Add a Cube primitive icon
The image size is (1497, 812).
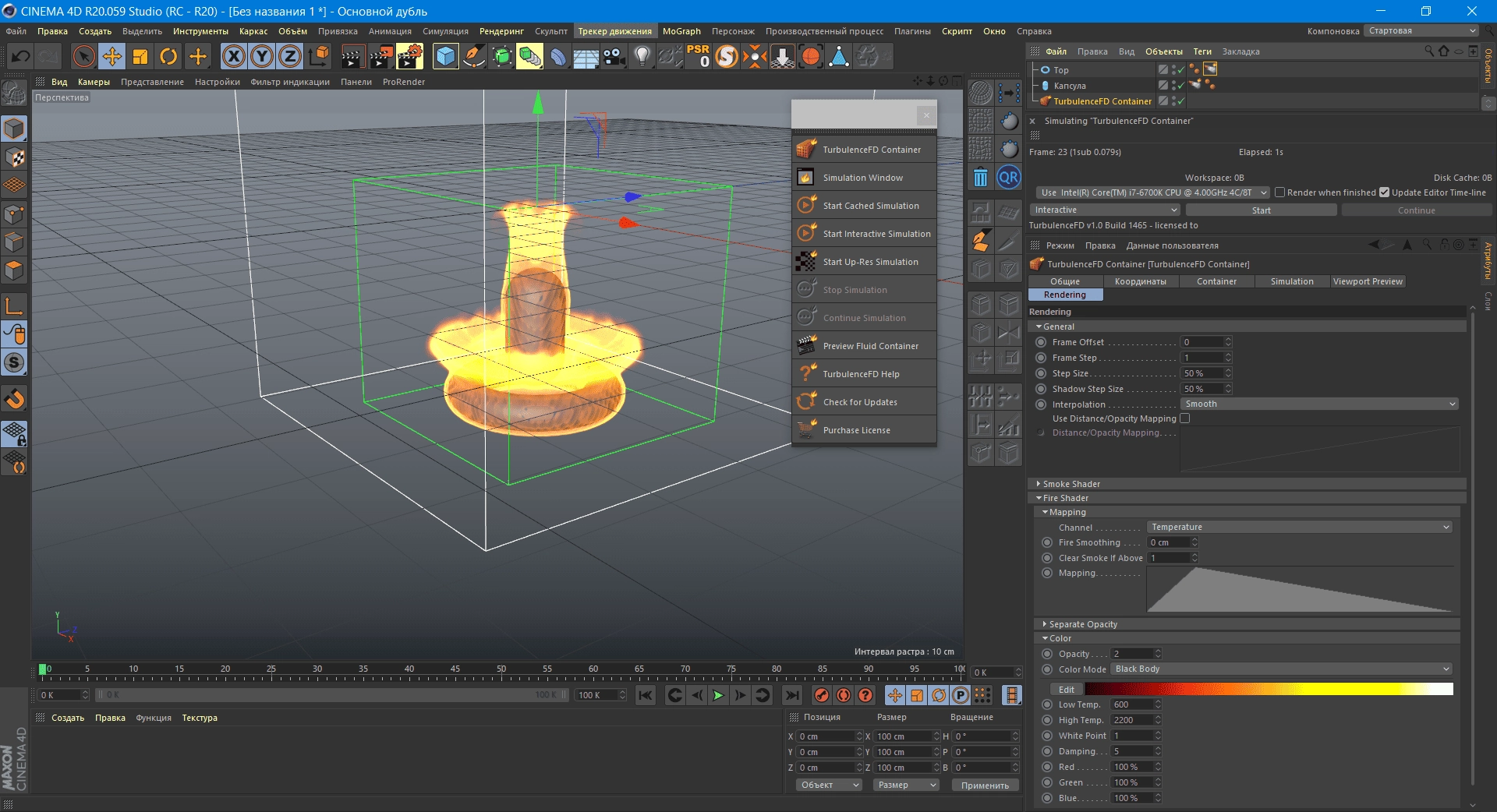445,56
